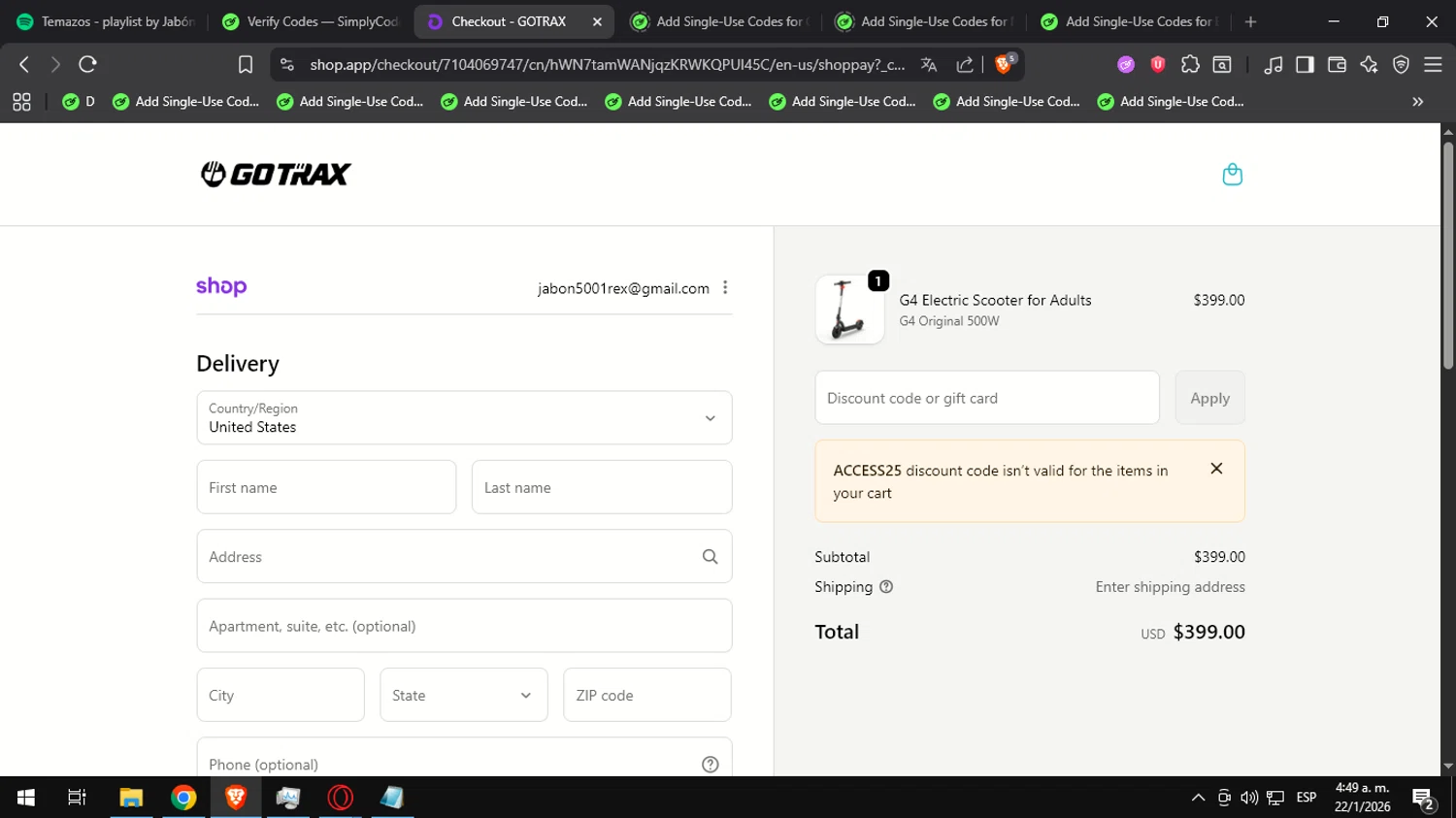
Task: Show hidden system tray icons
Action: 1198,798
